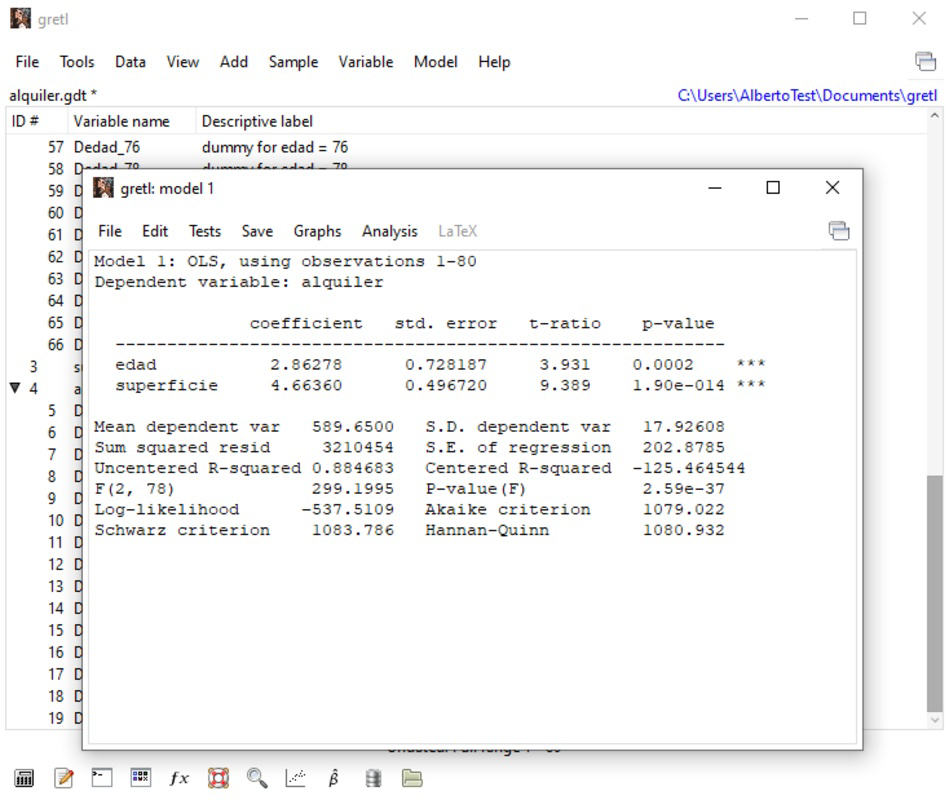Click the 'superficie' coefficient row in model output
The height and width of the screenshot is (800, 949).
coord(440,385)
